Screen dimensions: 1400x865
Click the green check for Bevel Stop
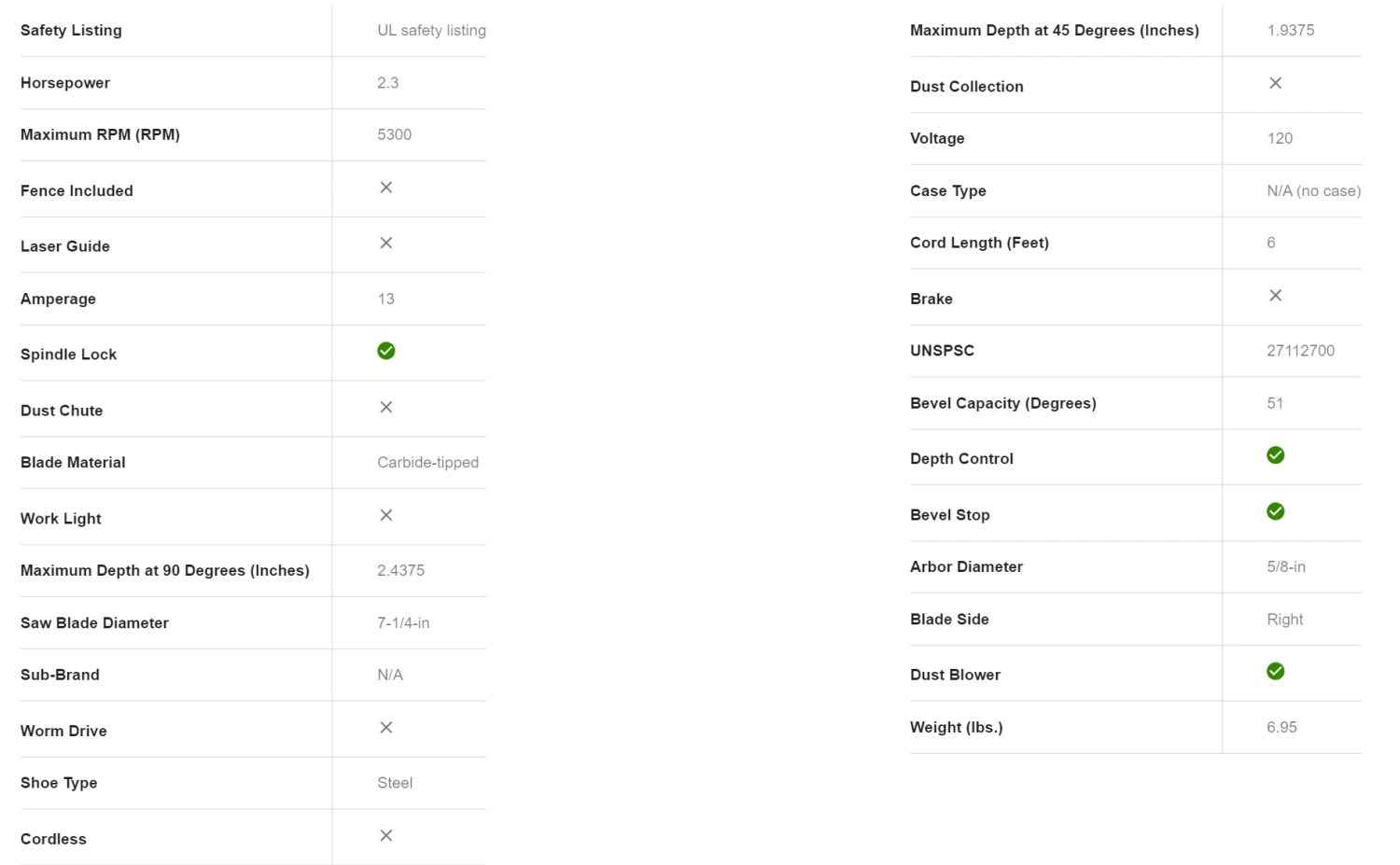tap(1276, 511)
